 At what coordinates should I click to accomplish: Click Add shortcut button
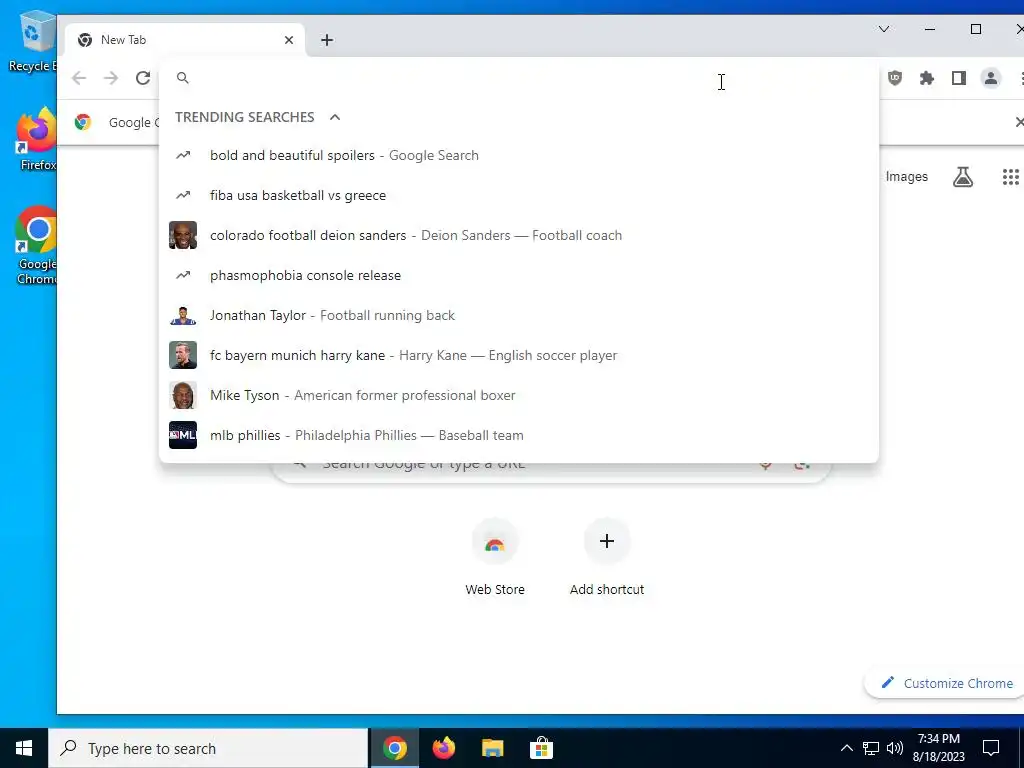[x=607, y=558]
